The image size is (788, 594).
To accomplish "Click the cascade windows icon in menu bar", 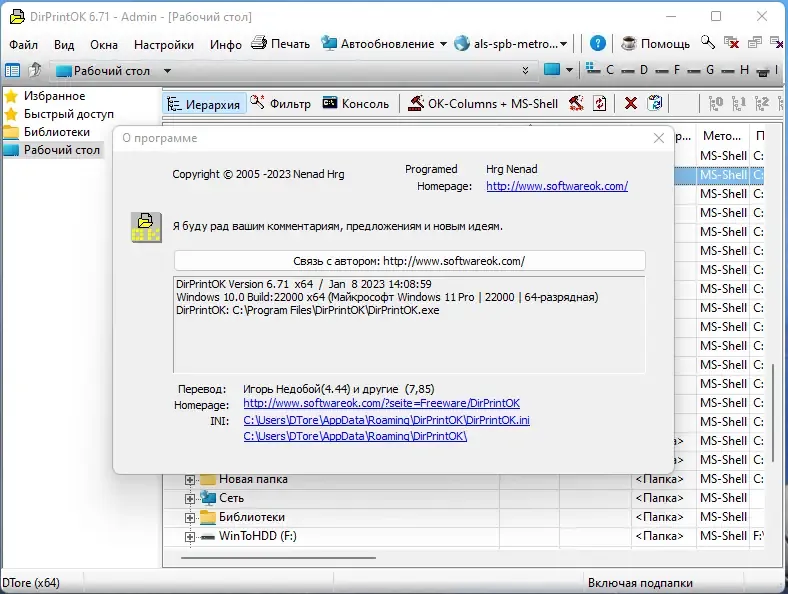I will (x=755, y=43).
